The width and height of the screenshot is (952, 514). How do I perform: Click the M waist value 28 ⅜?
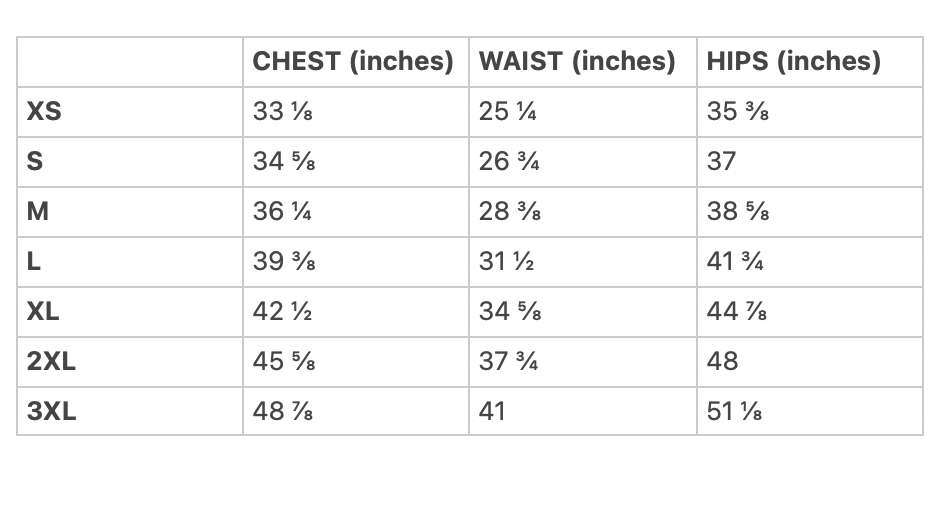[x=510, y=212]
